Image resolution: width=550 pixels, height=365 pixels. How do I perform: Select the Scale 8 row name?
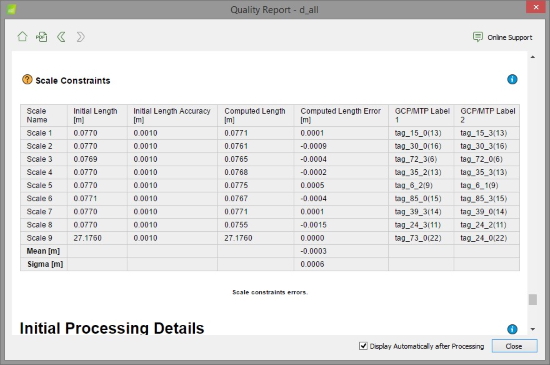pos(39,225)
